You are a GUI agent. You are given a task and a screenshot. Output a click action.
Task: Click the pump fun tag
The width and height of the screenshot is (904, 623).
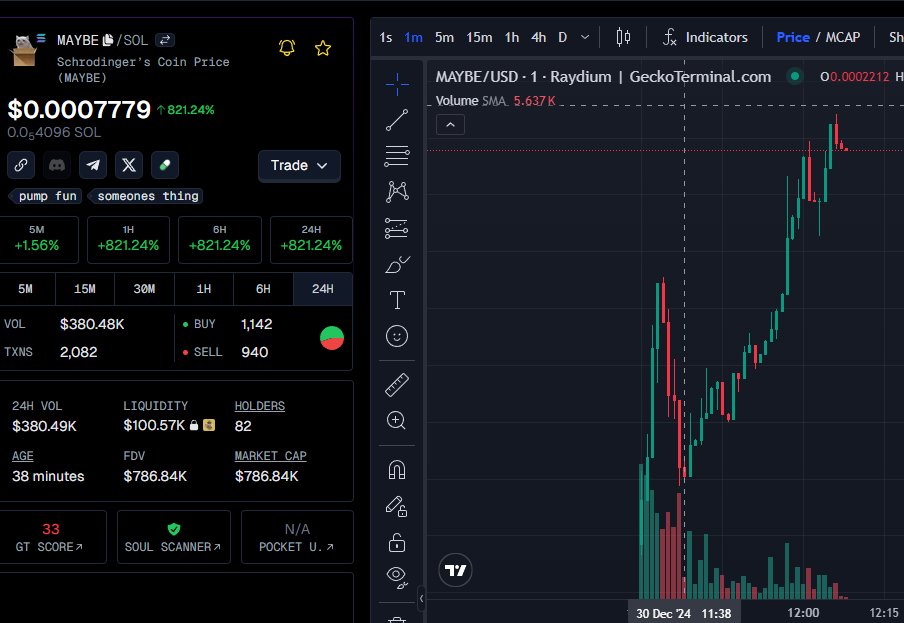[x=46, y=196]
